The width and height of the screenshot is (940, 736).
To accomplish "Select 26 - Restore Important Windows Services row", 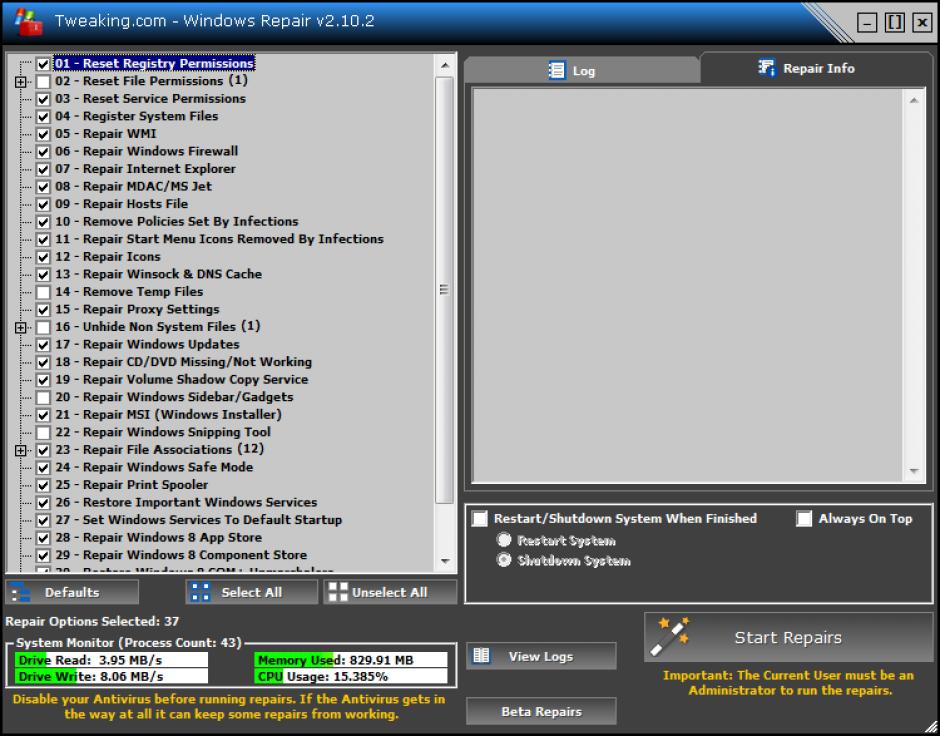I will (186, 502).
